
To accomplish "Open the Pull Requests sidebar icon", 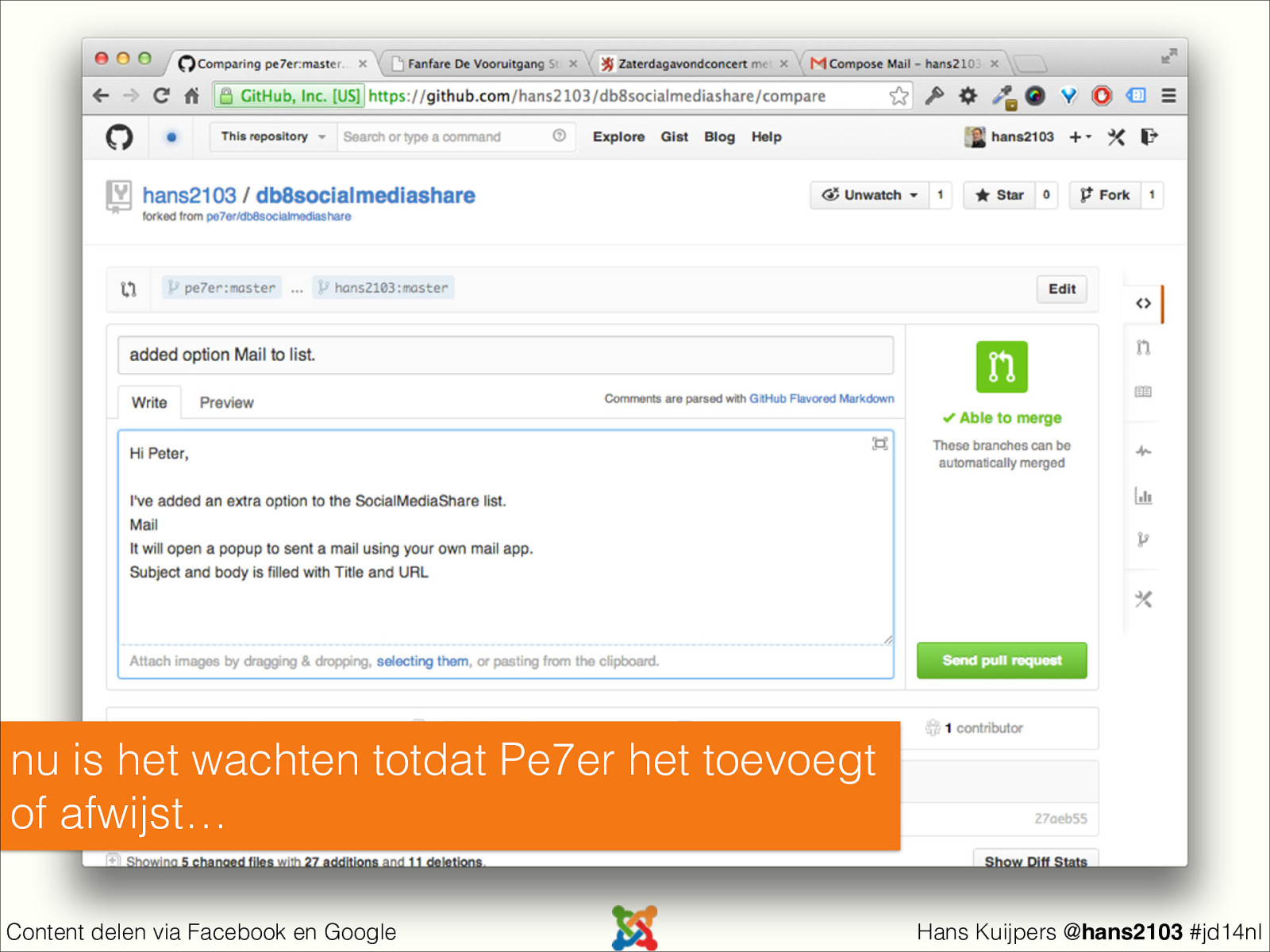I will coord(1143,347).
